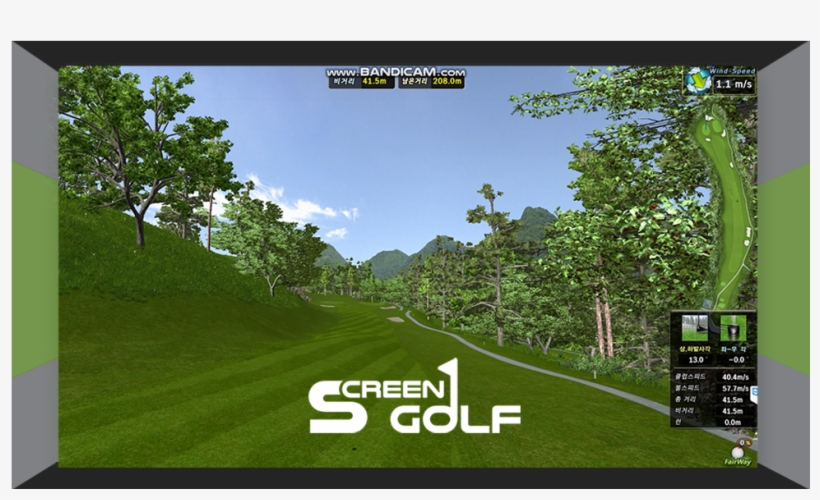The image size is (820, 500).
Task: Click the 40.4m/s club speed value
Action: pyautogui.click(x=735, y=377)
